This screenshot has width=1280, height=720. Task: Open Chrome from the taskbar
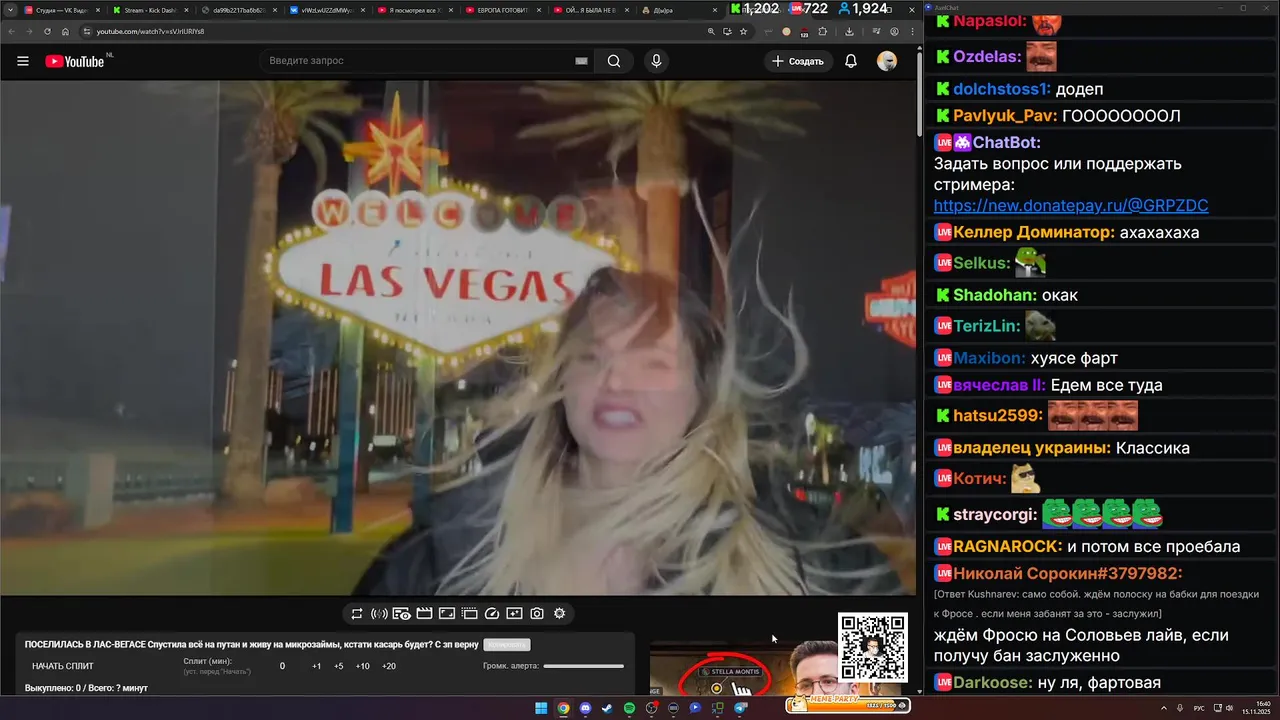[x=563, y=708]
